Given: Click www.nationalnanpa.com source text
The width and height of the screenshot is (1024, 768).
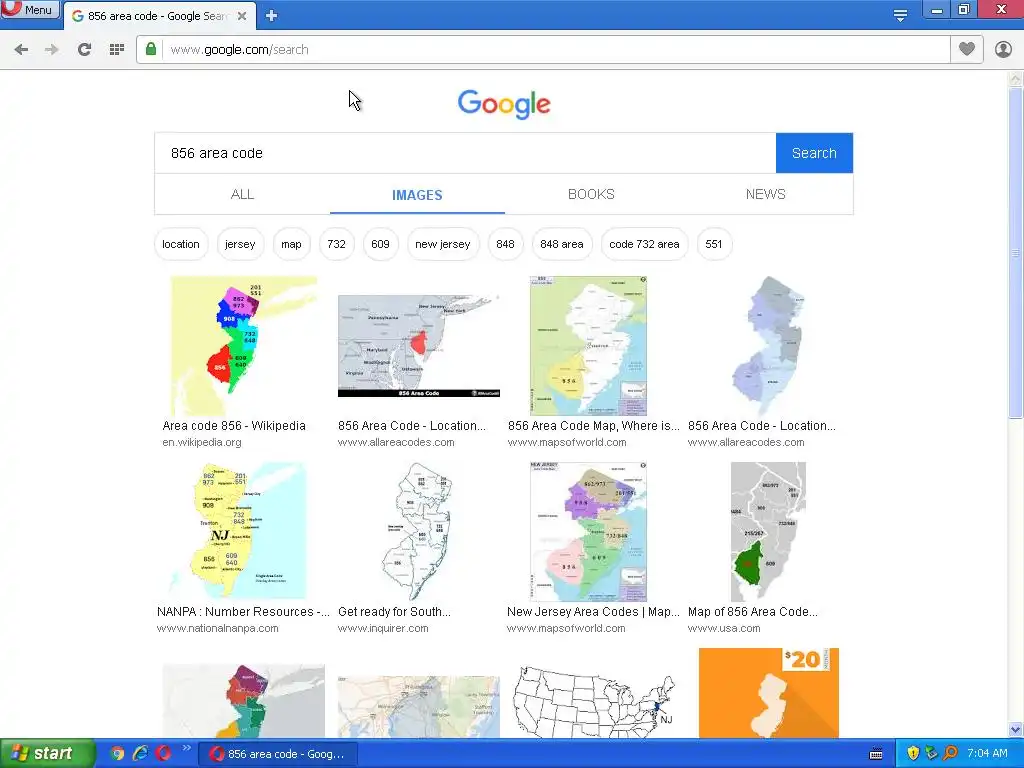Looking at the screenshot, I should (x=217, y=628).
